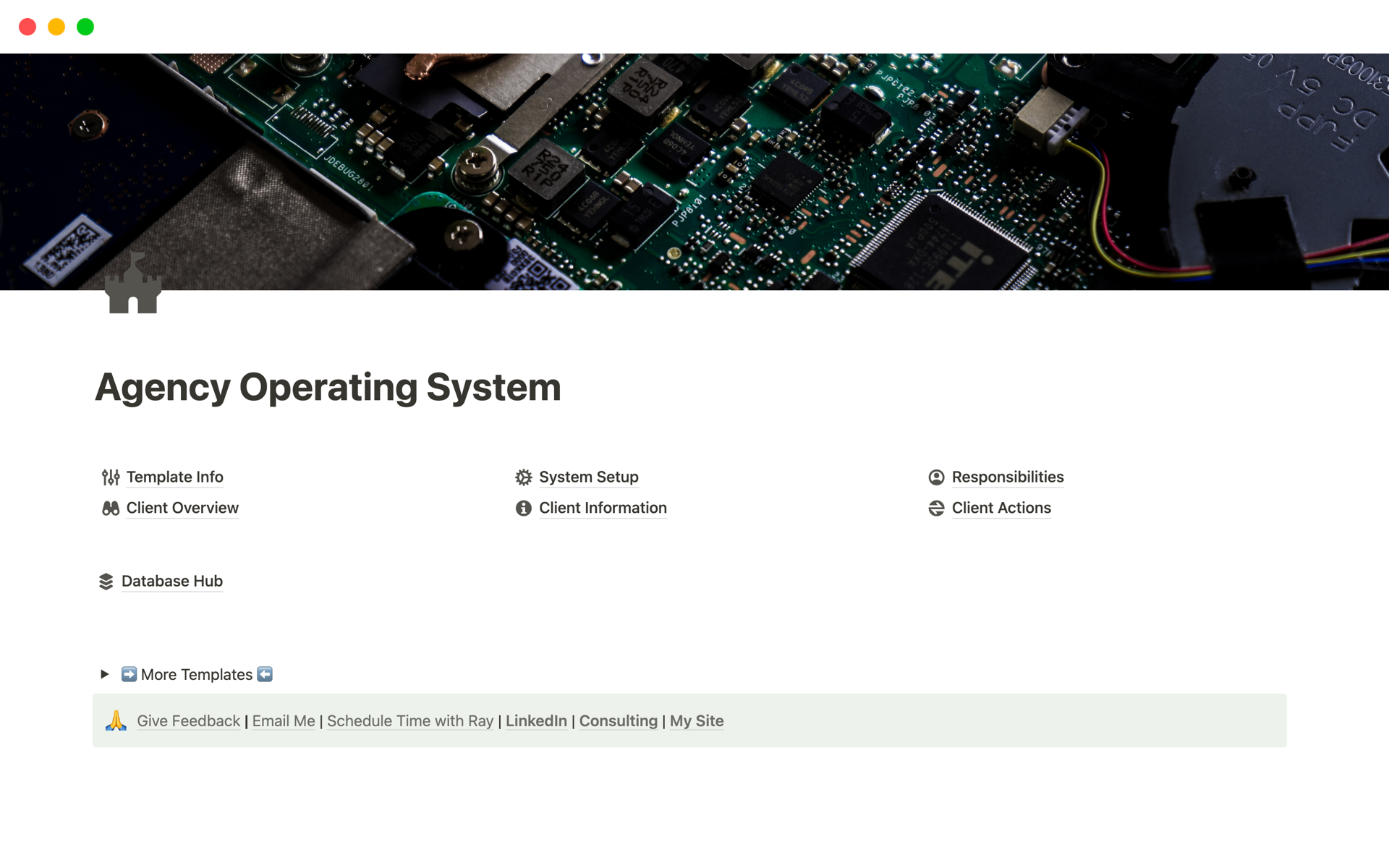Screen dimensions: 1389x868
Task: Open the Template Info page
Action: [x=174, y=477]
